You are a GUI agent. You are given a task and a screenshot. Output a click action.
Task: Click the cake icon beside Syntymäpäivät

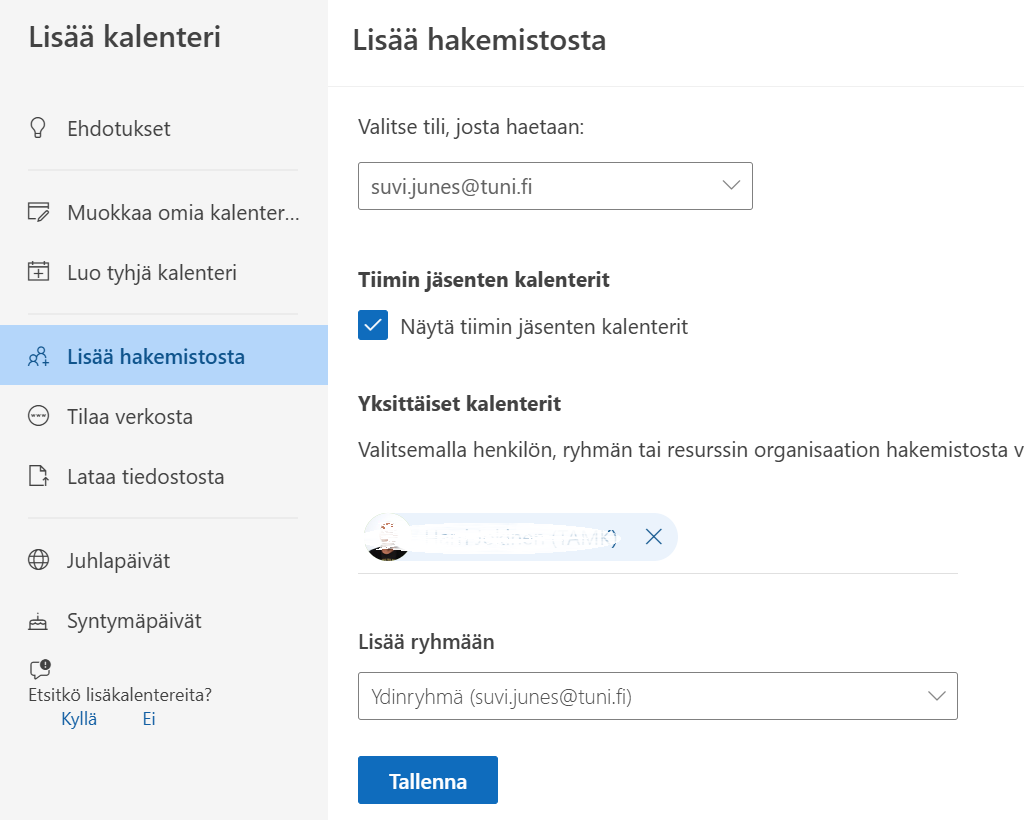coord(38,622)
